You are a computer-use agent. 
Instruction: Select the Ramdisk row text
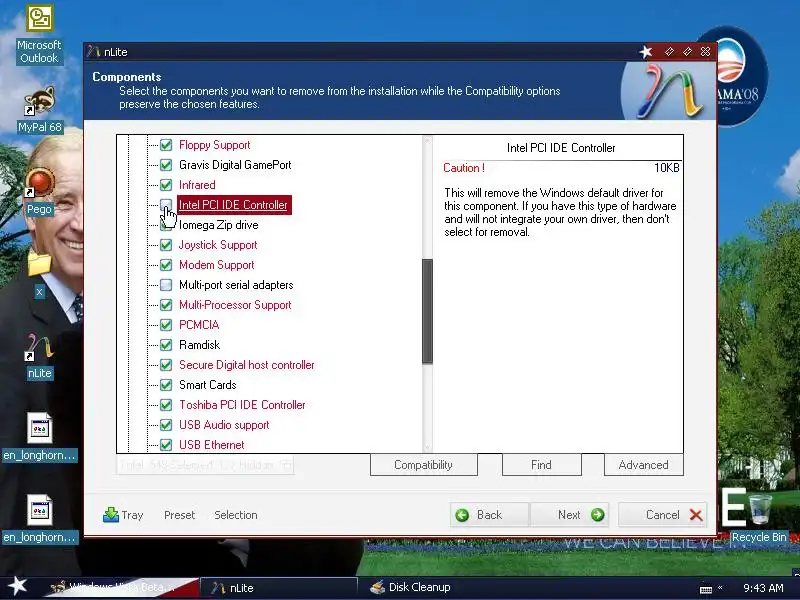tap(199, 345)
